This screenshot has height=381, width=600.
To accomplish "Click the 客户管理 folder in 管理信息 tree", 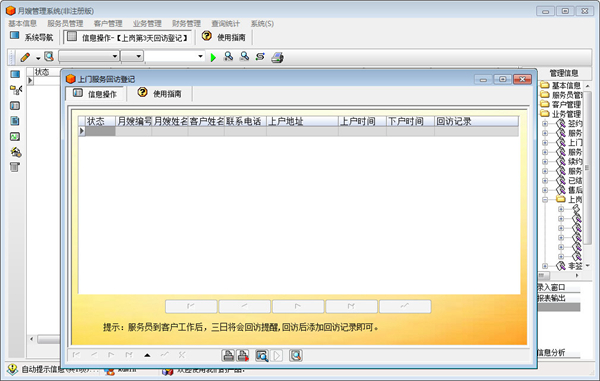I will 561,104.
